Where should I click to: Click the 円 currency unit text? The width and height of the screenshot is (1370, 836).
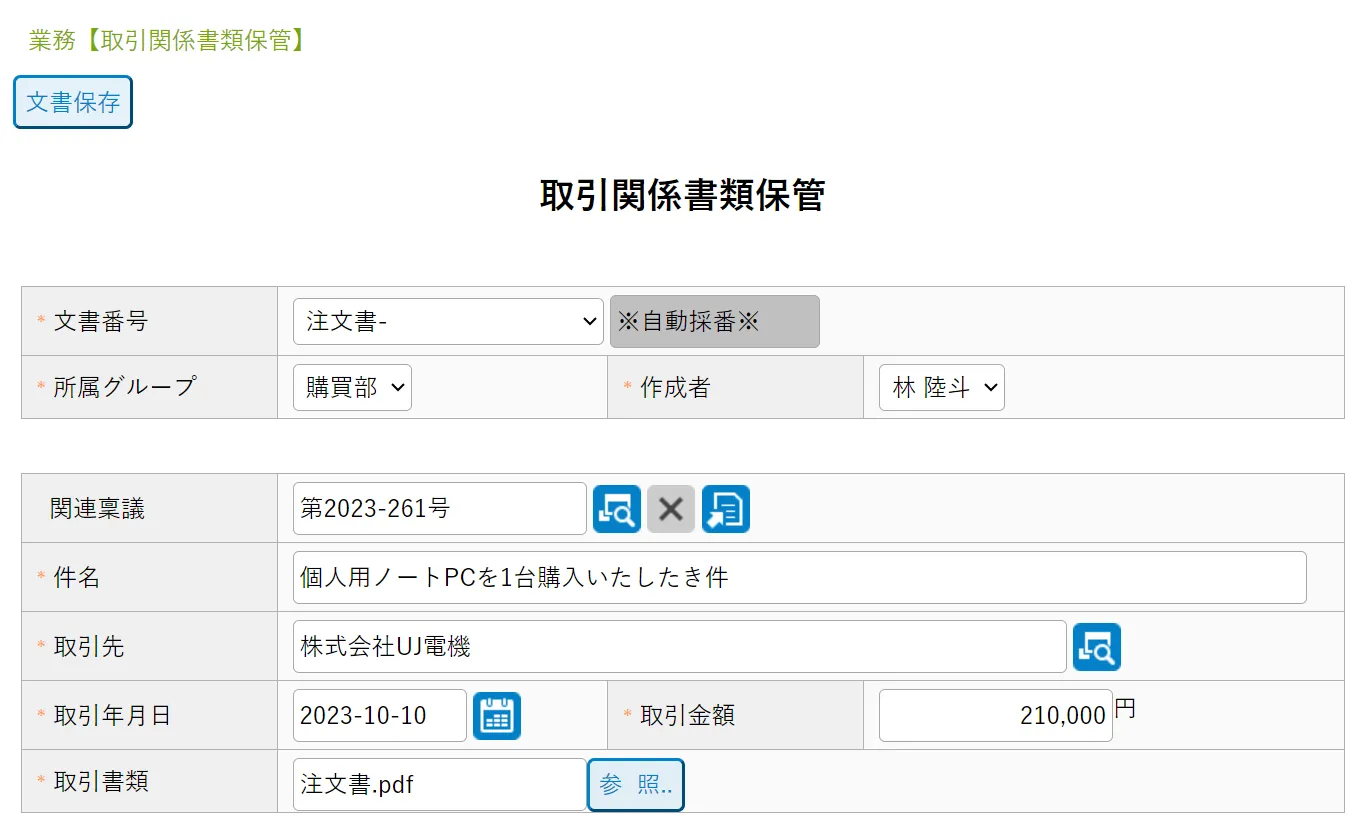click(x=1125, y=709)
